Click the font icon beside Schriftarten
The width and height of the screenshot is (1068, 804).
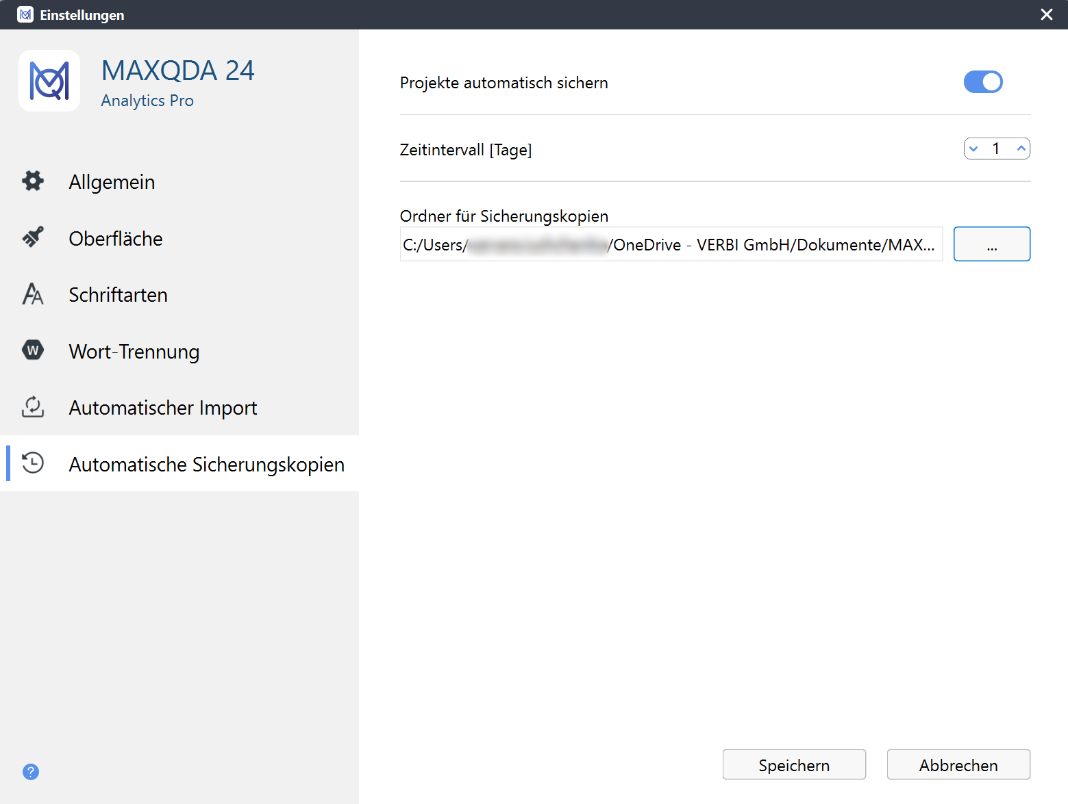point(33,294)
